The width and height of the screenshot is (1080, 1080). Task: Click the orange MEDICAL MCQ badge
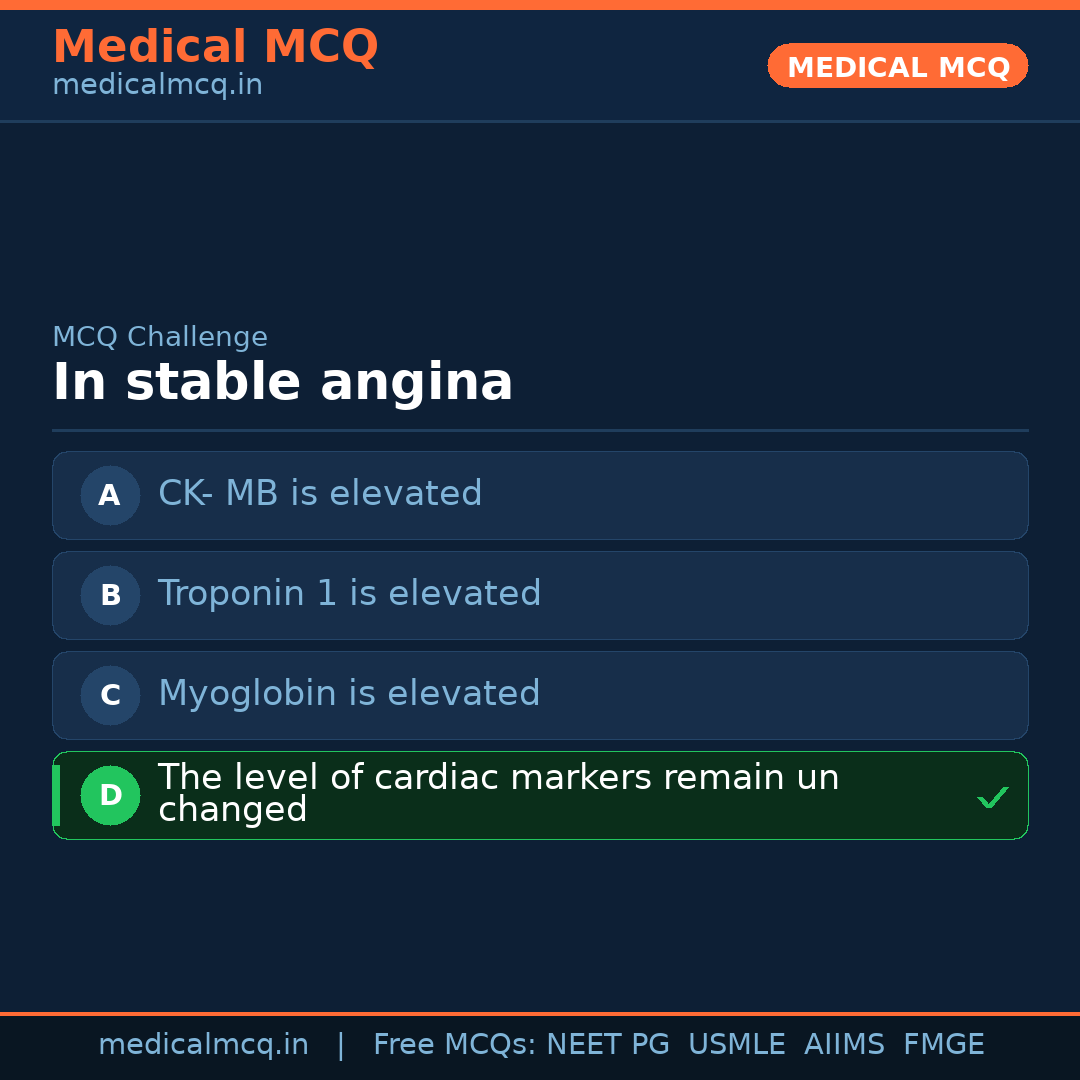[x=897, y=66]
